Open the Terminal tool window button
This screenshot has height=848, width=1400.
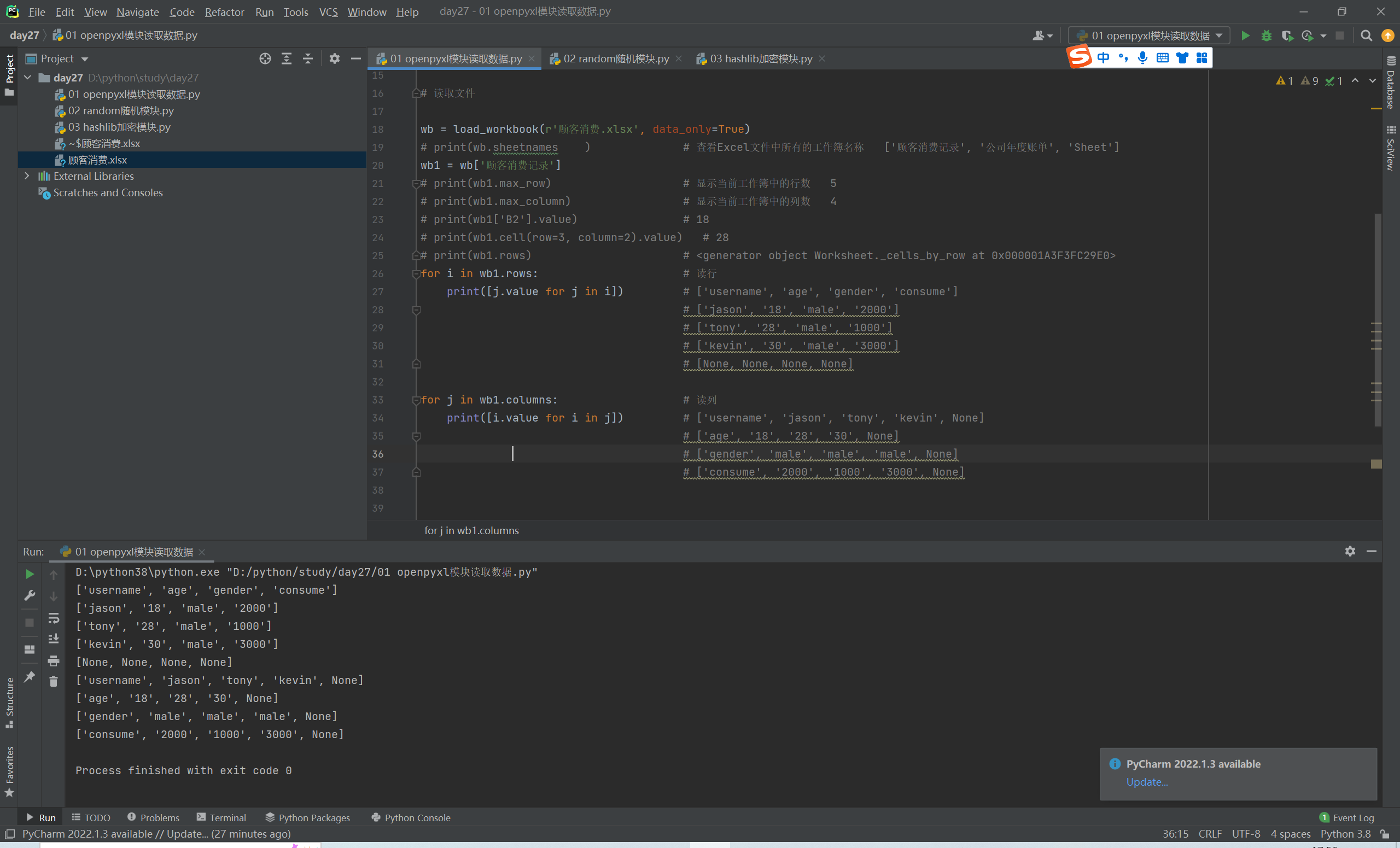221,817
